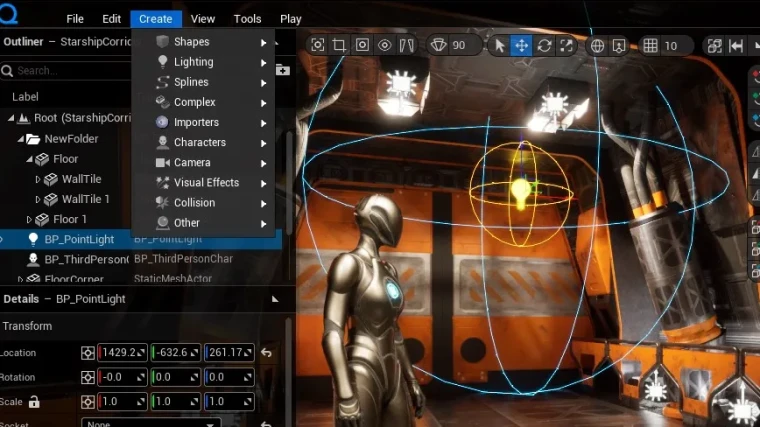Viewport: 760px width, 427px height.
Task: Activate the Rotate tool
Action: (x=544, y=46)
